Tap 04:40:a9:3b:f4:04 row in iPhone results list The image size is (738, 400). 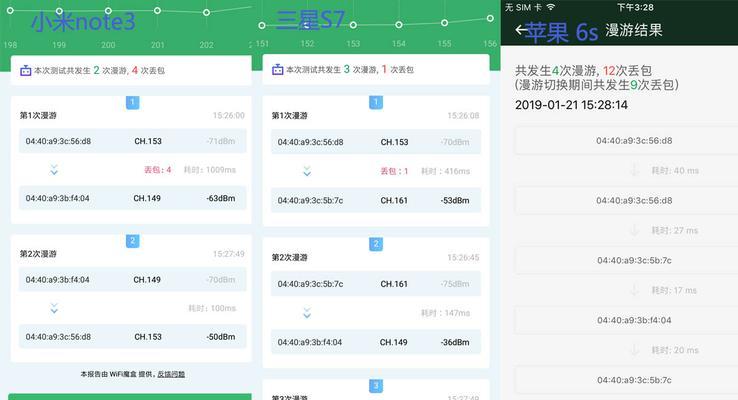pyautogui.click(x=626, y=320)
